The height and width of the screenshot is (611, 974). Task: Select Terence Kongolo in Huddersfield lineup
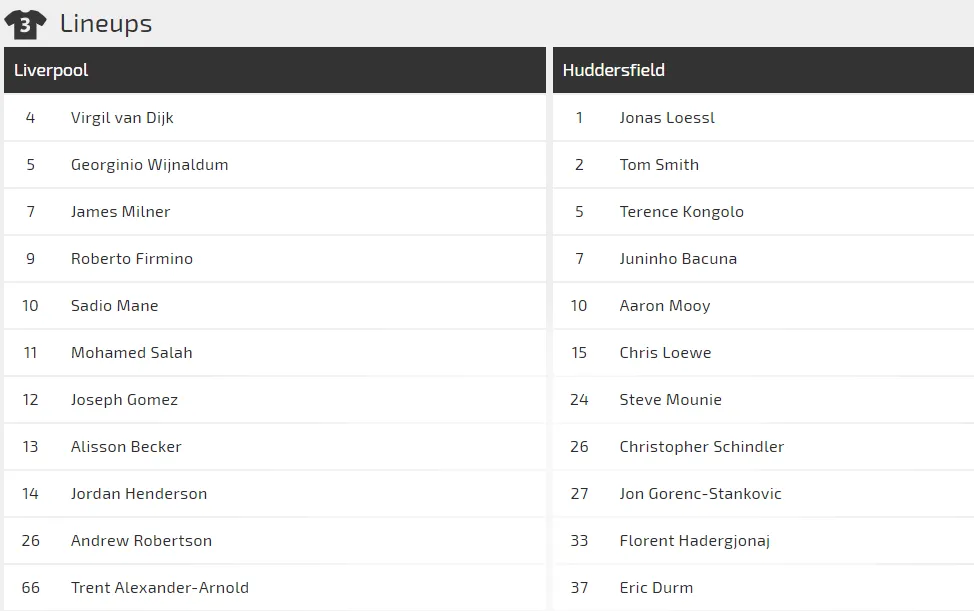(x=681, y=212)
